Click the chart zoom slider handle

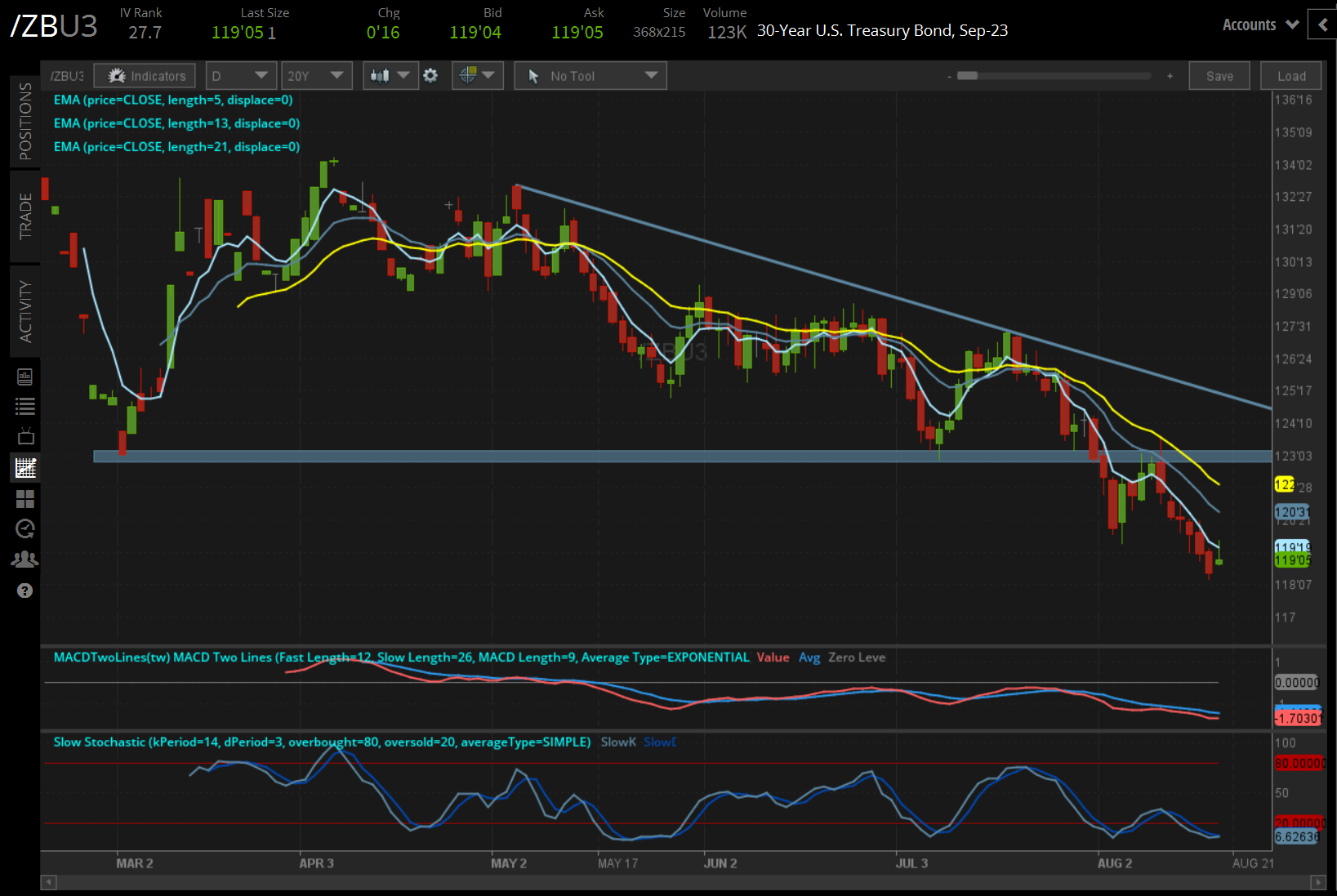point(968,76)
